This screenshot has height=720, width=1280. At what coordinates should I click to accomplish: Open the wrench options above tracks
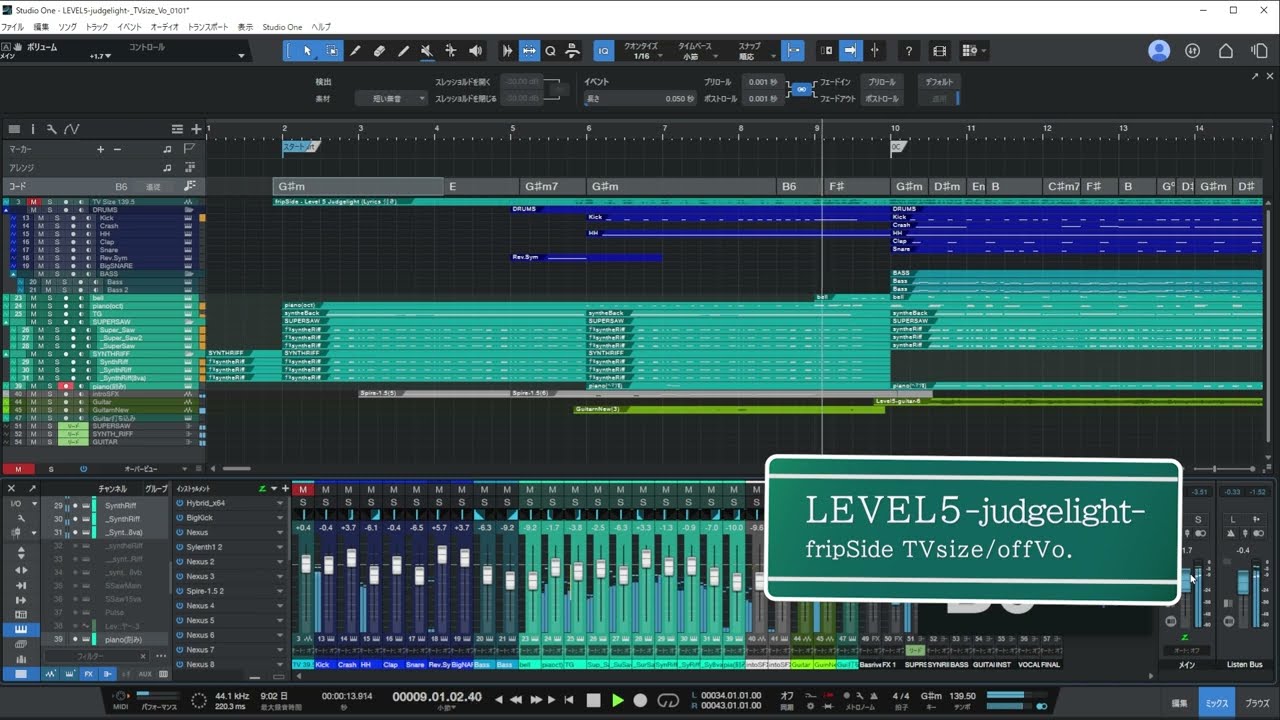coord(51,129)
